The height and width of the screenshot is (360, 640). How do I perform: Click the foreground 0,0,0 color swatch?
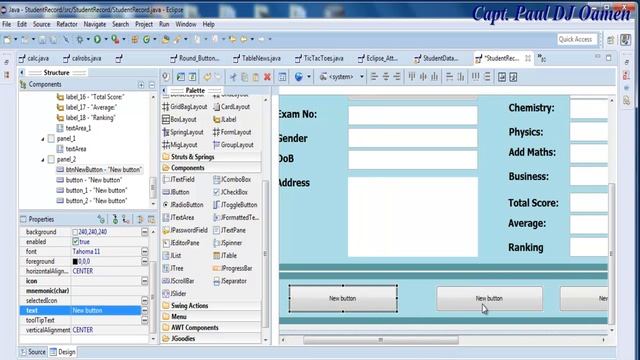(x=75, y=261)
